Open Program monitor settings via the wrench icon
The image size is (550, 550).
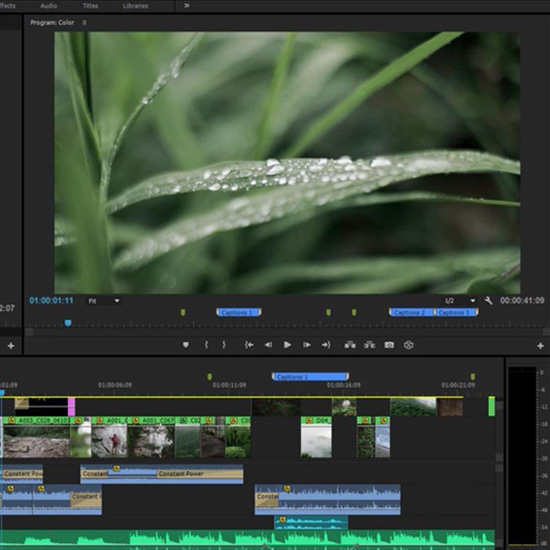[x=488, y=301]
